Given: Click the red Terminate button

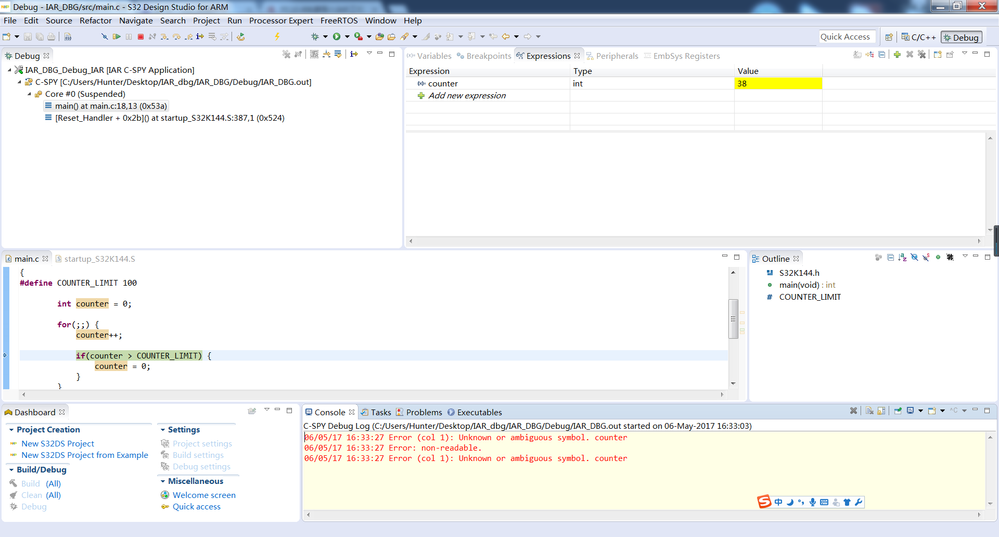Looking at the screenshot, I should pos(141,37).
